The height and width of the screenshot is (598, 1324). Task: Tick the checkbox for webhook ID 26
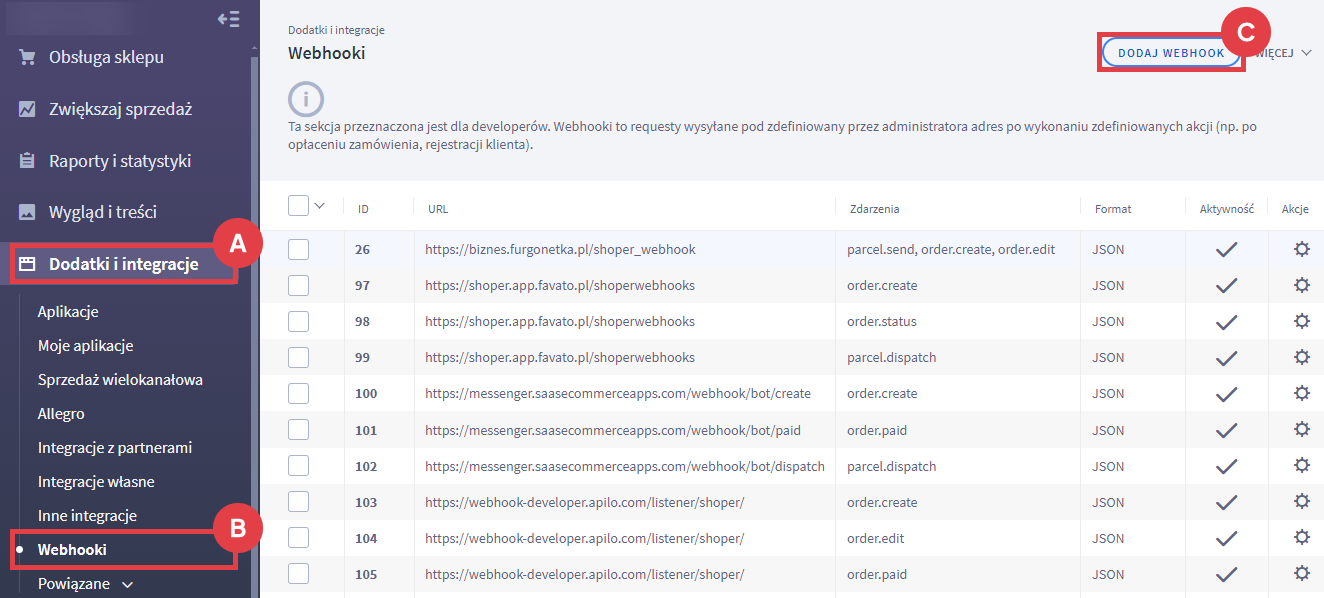pos(298,249)
